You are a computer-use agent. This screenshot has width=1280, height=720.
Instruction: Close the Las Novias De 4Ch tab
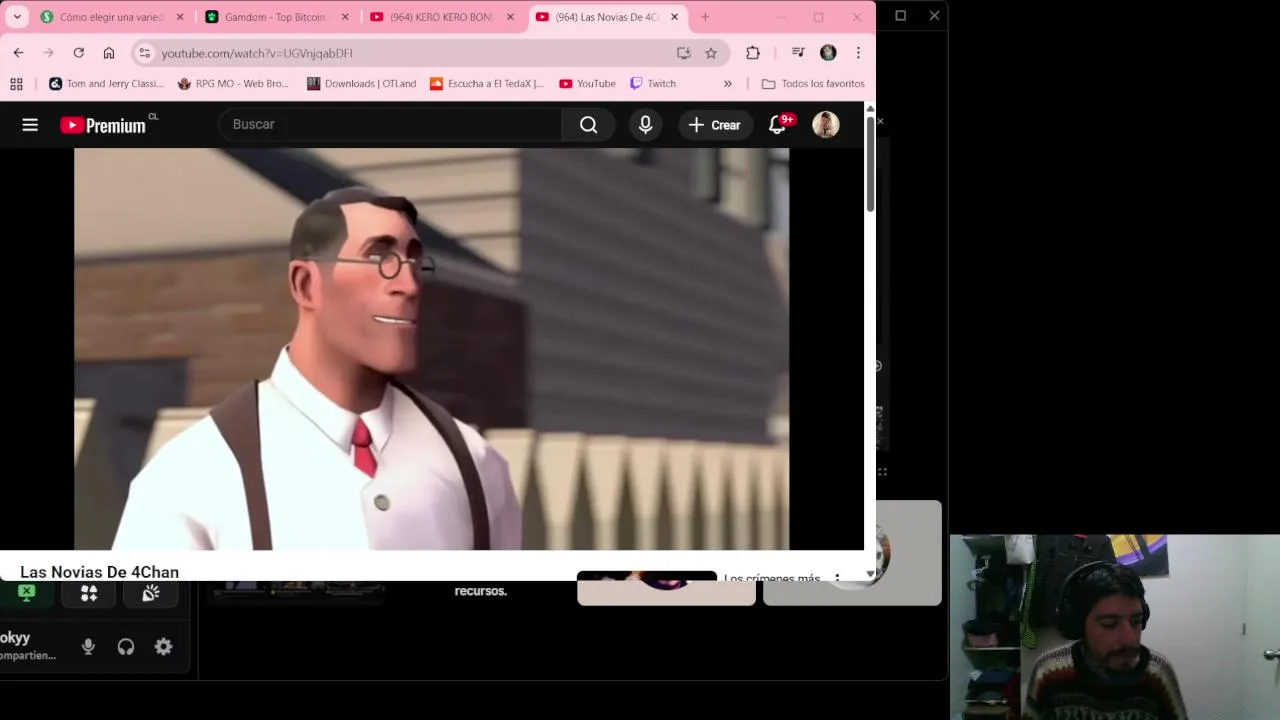click(674, 17)
